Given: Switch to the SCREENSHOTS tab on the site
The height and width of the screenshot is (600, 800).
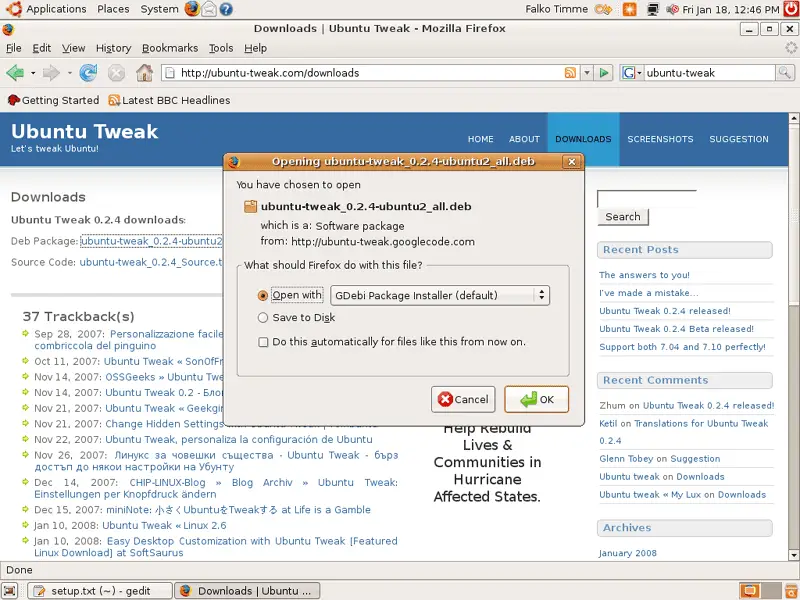Looking at the screenshot, I should [x=660, y=139].
